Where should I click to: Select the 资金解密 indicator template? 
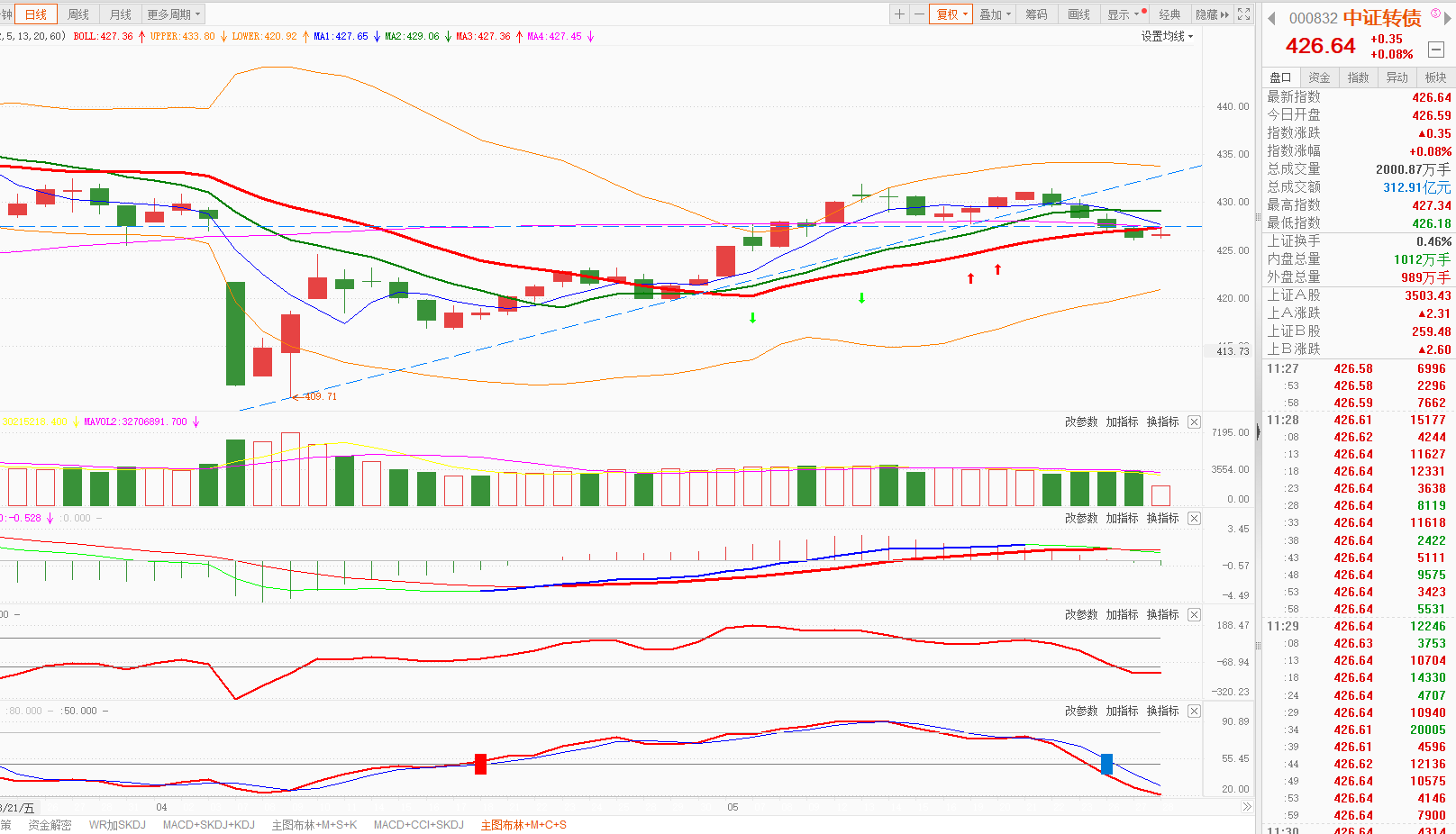(x=50, y=825)
